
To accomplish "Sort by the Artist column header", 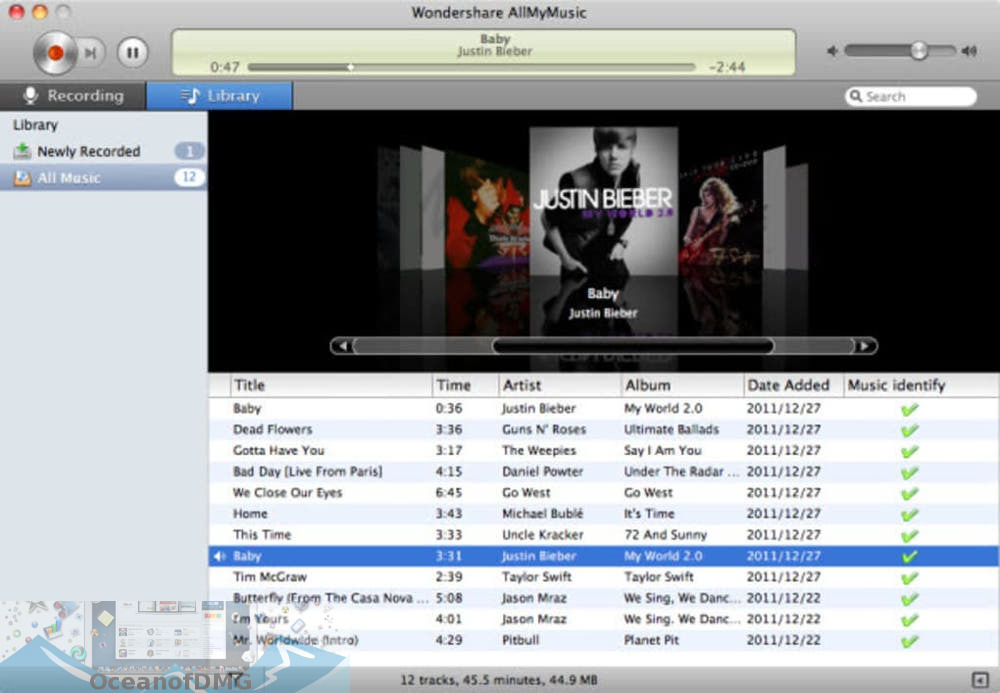I will [559, 385].
